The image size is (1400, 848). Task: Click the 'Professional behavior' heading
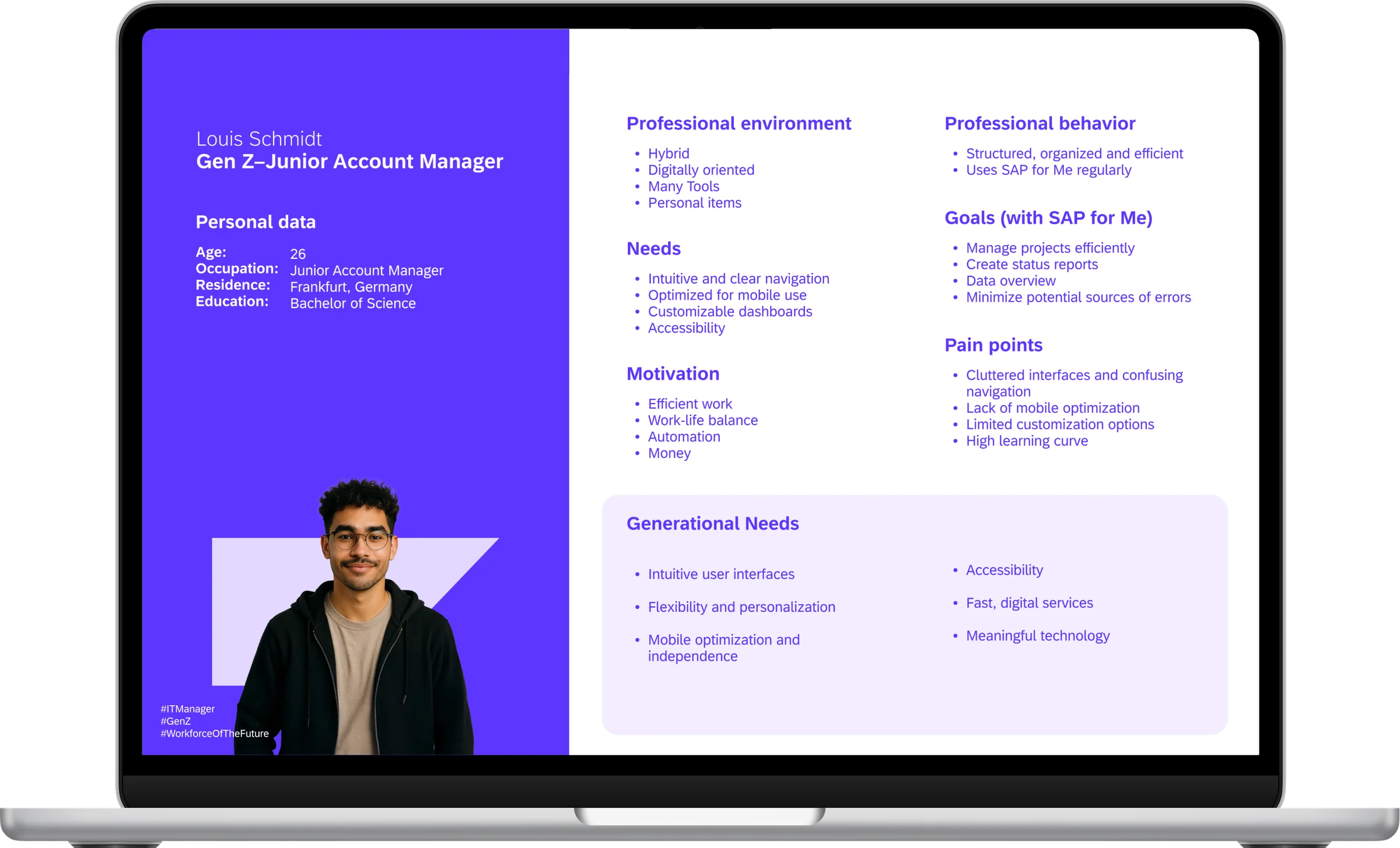1039,124
